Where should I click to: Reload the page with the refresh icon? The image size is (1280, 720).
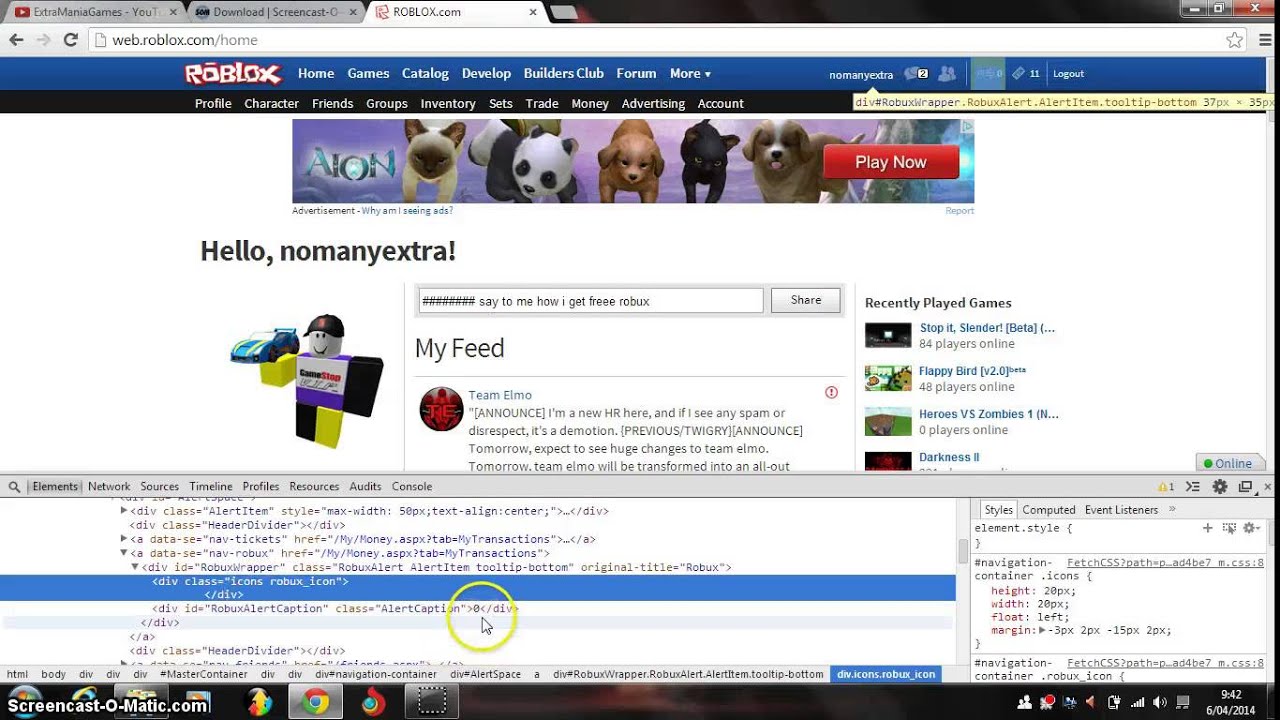pyautogui.click(x=70, y=40)
